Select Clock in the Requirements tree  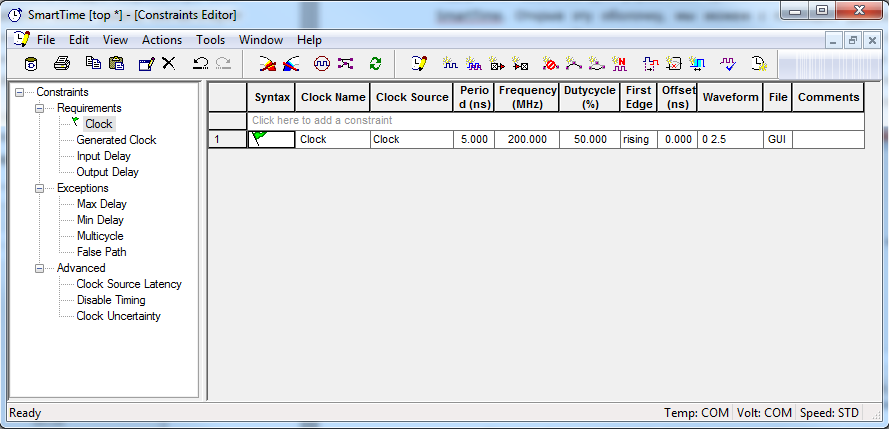[x=99, y=124]
